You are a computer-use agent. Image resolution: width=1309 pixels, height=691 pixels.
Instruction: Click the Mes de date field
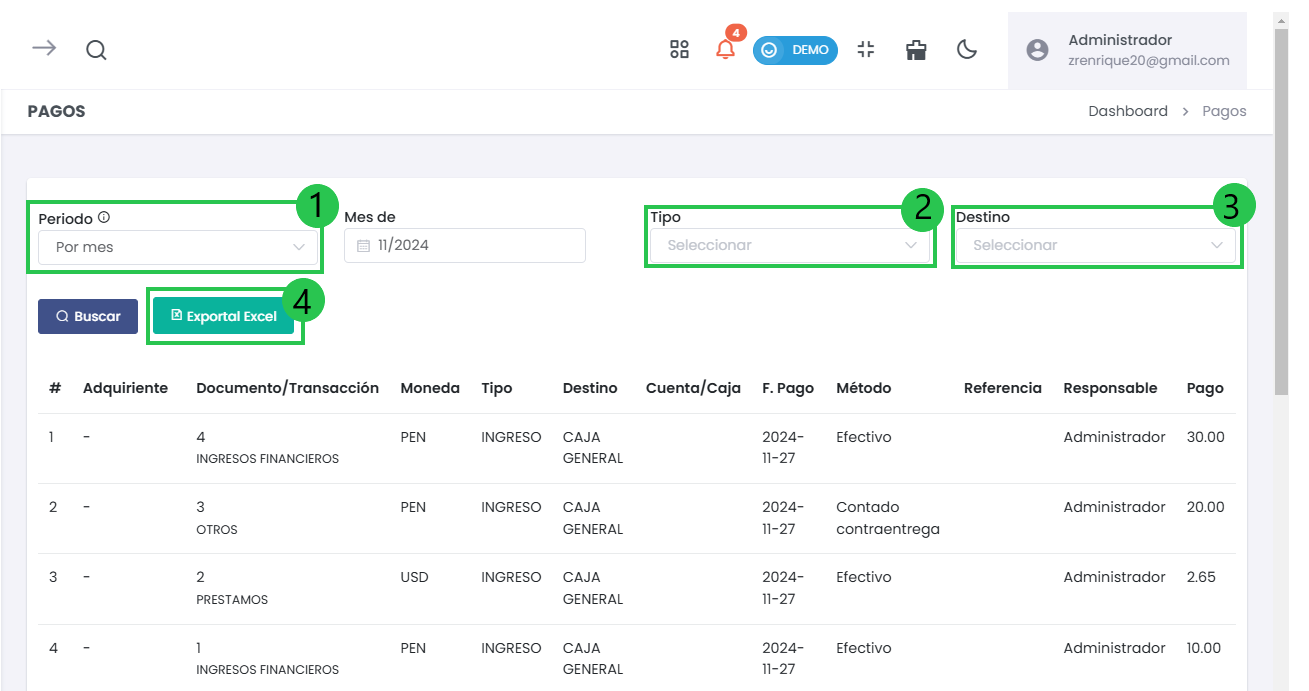465,245
